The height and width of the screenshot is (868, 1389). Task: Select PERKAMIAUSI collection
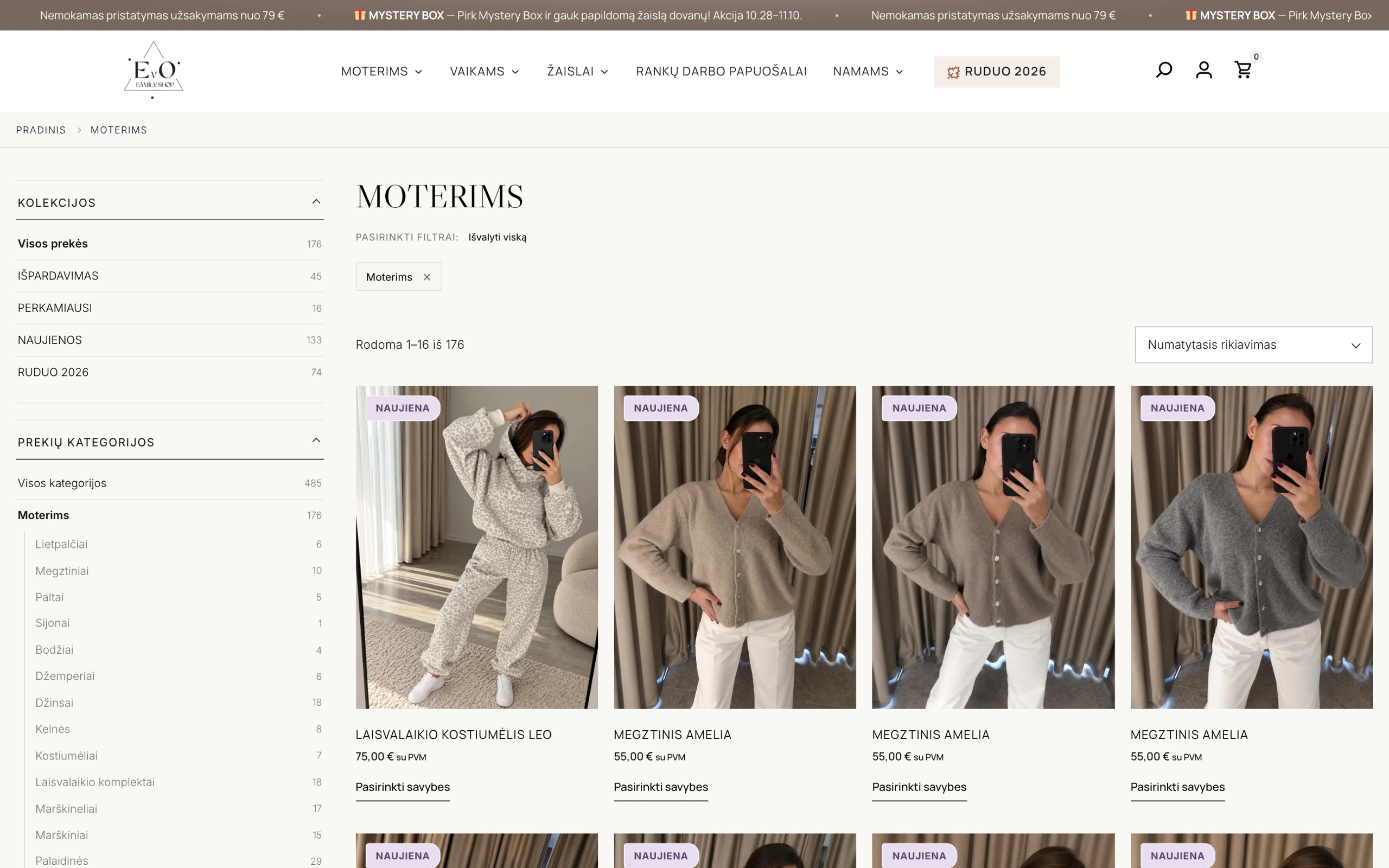tap(169, 308)
